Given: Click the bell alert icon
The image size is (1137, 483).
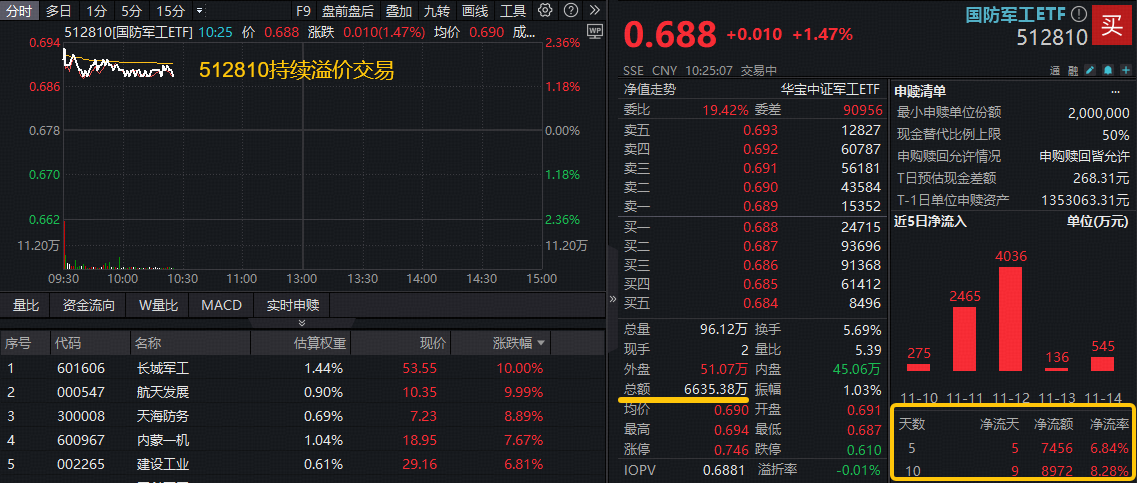Looking at the screenshot, I should [1106, 71].
